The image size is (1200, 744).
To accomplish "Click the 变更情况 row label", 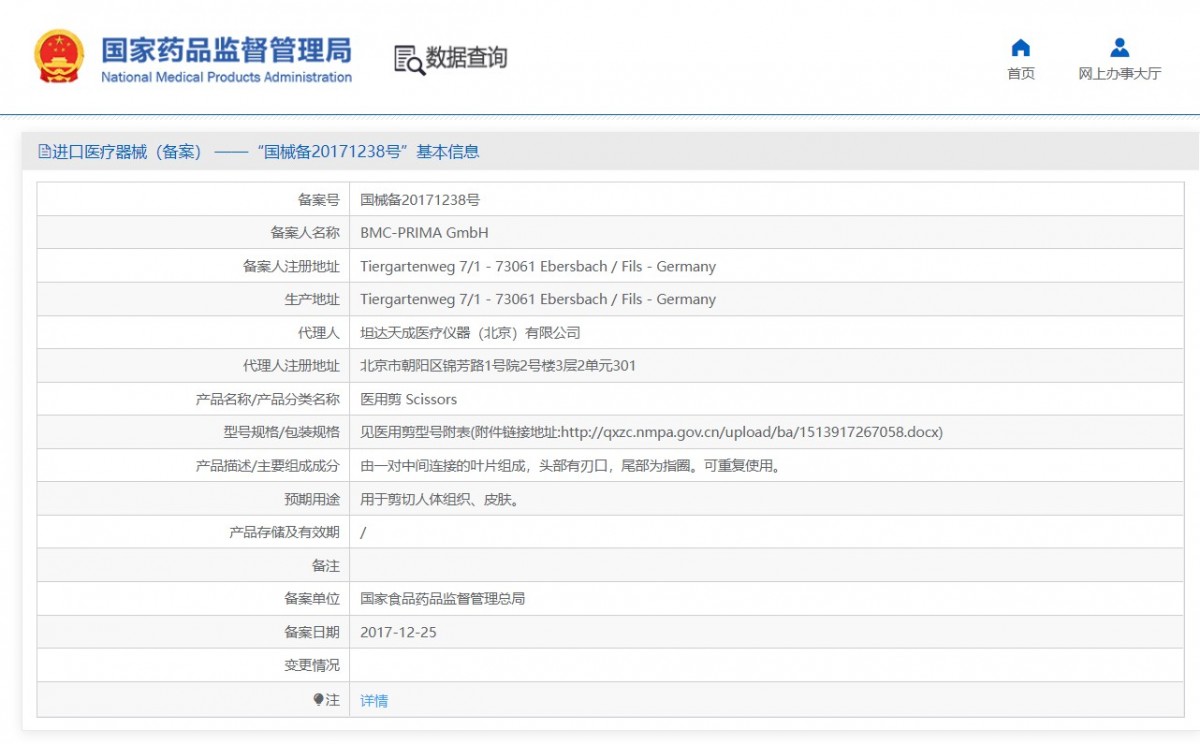I will 312,666.
